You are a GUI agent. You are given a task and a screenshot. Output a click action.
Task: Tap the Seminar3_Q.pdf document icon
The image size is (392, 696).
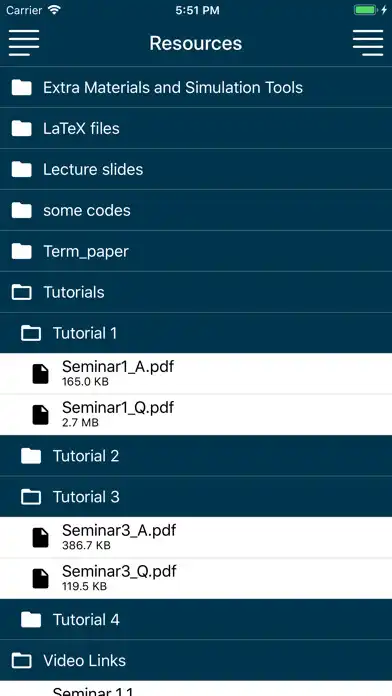pos(40,578)
